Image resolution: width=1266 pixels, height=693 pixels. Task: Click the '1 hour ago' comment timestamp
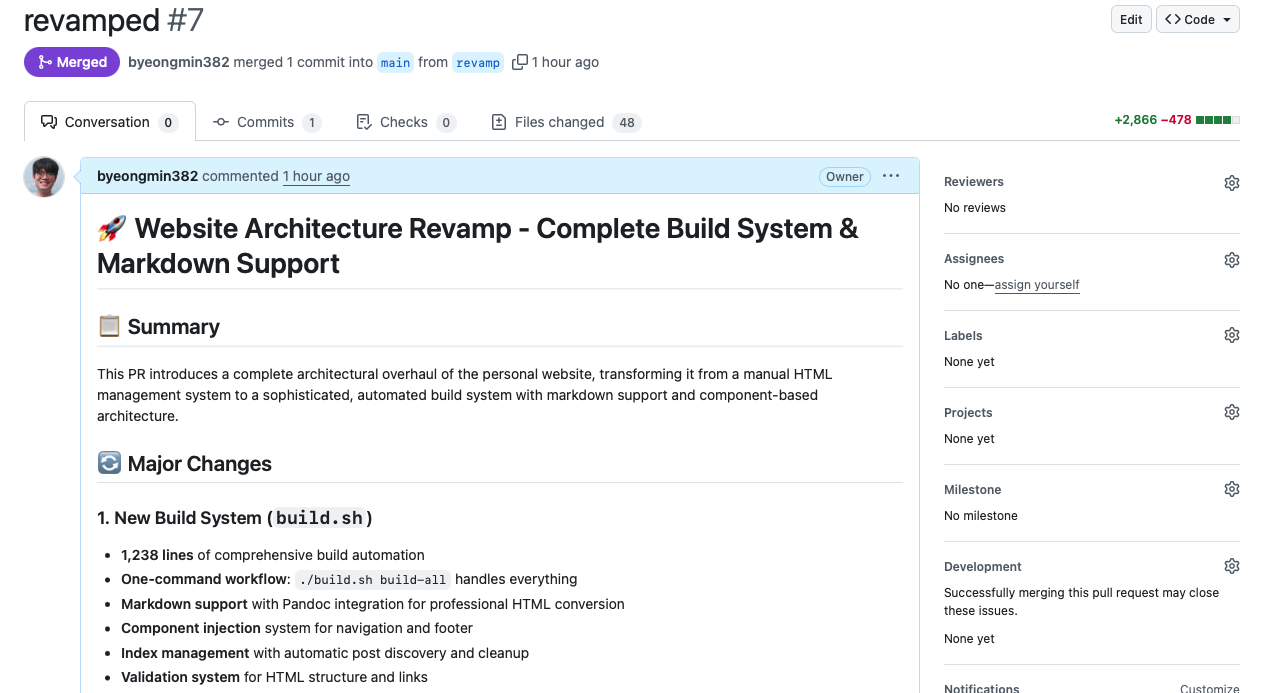coord(316,177)
